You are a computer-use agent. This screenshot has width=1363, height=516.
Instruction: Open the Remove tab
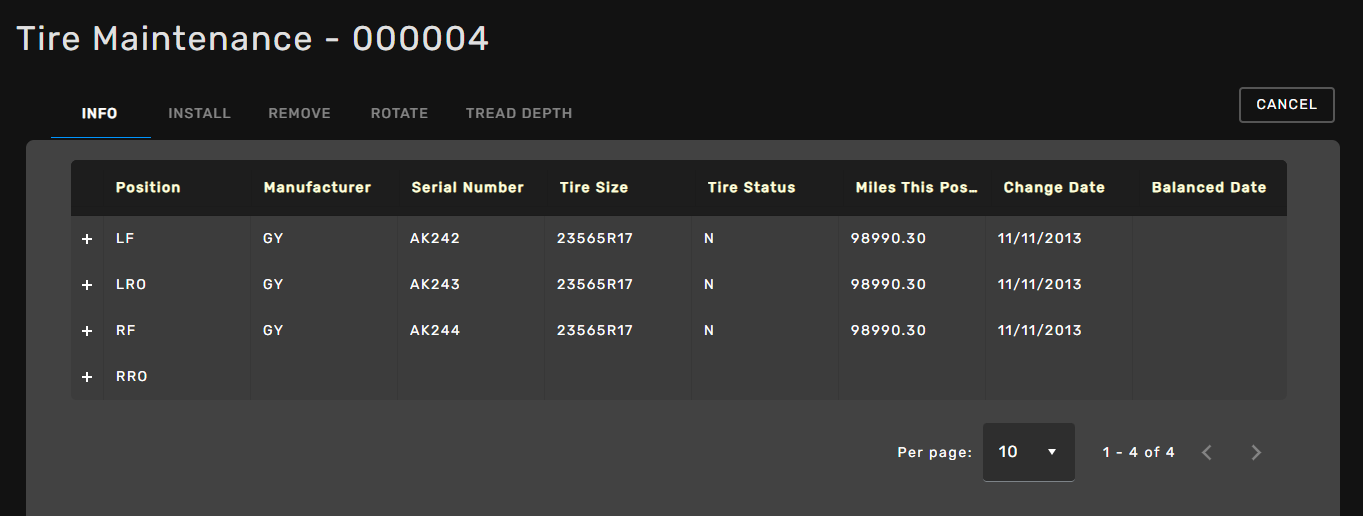pos(299,113)
